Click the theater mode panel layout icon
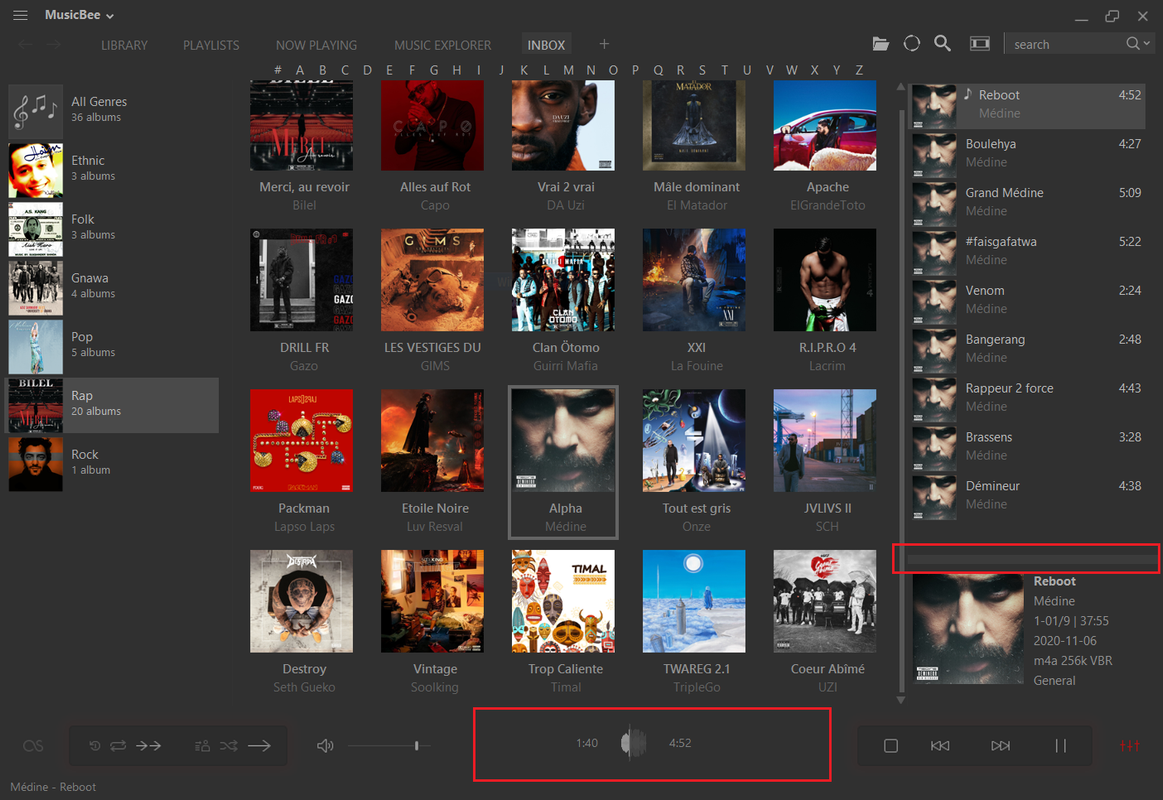 pos(980,44)
